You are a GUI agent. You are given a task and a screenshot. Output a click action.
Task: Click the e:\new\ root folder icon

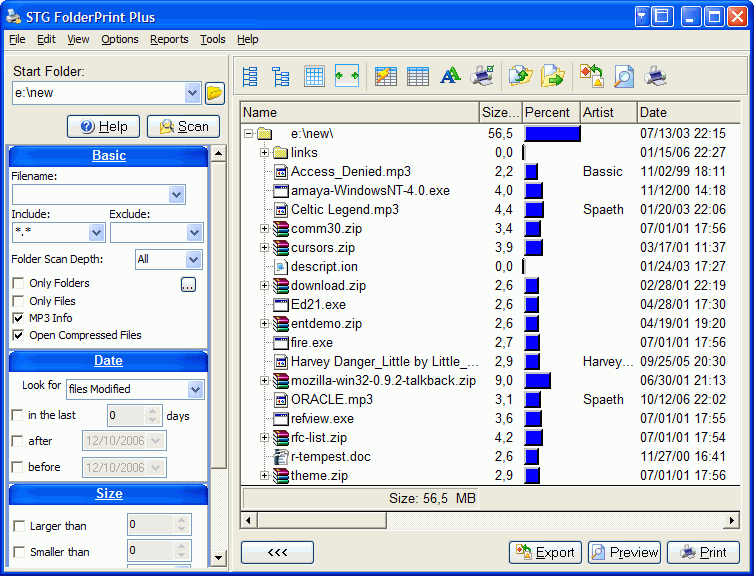265,134
